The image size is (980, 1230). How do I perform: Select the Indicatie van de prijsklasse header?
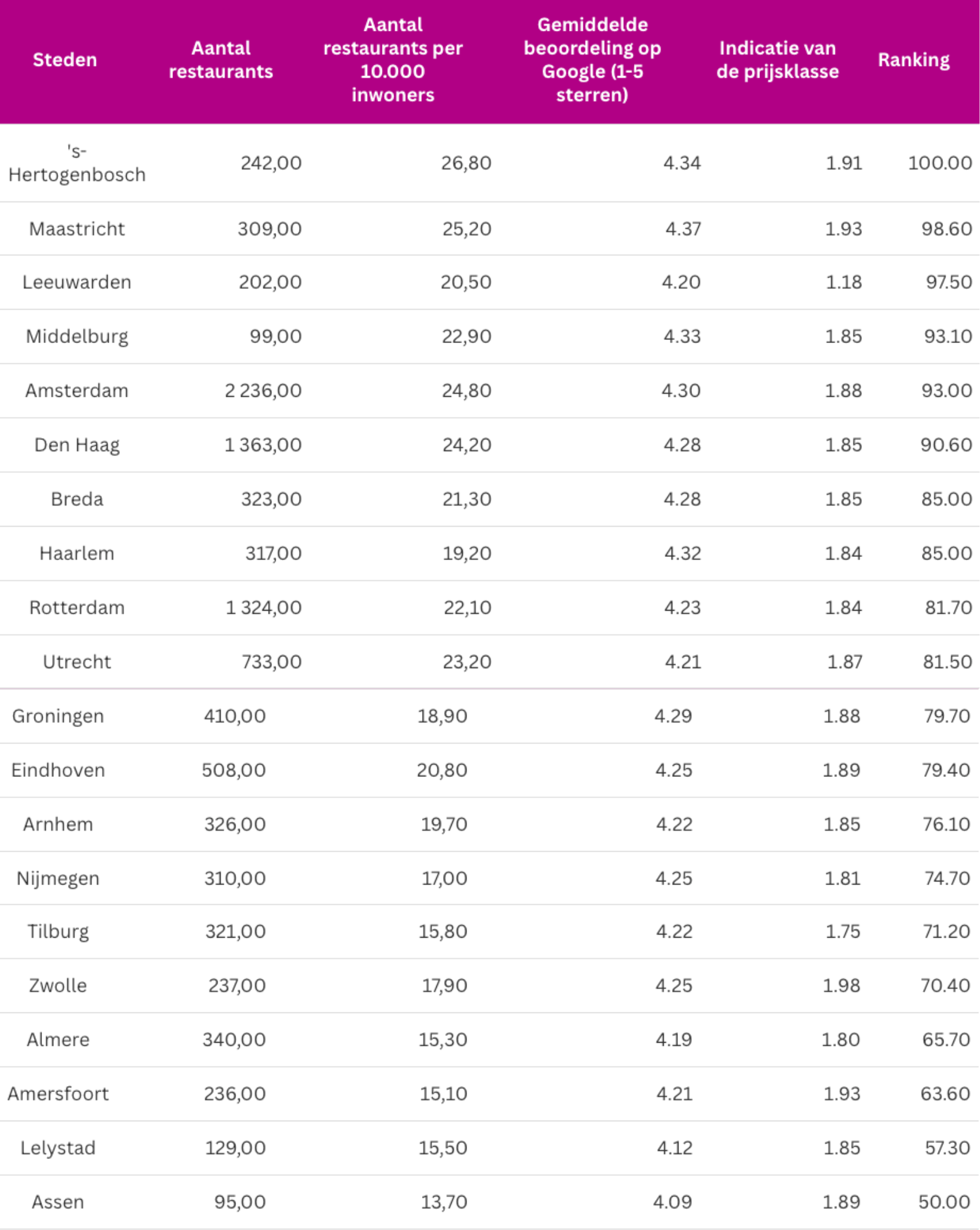pyautogui.click(x=777, y=60)
